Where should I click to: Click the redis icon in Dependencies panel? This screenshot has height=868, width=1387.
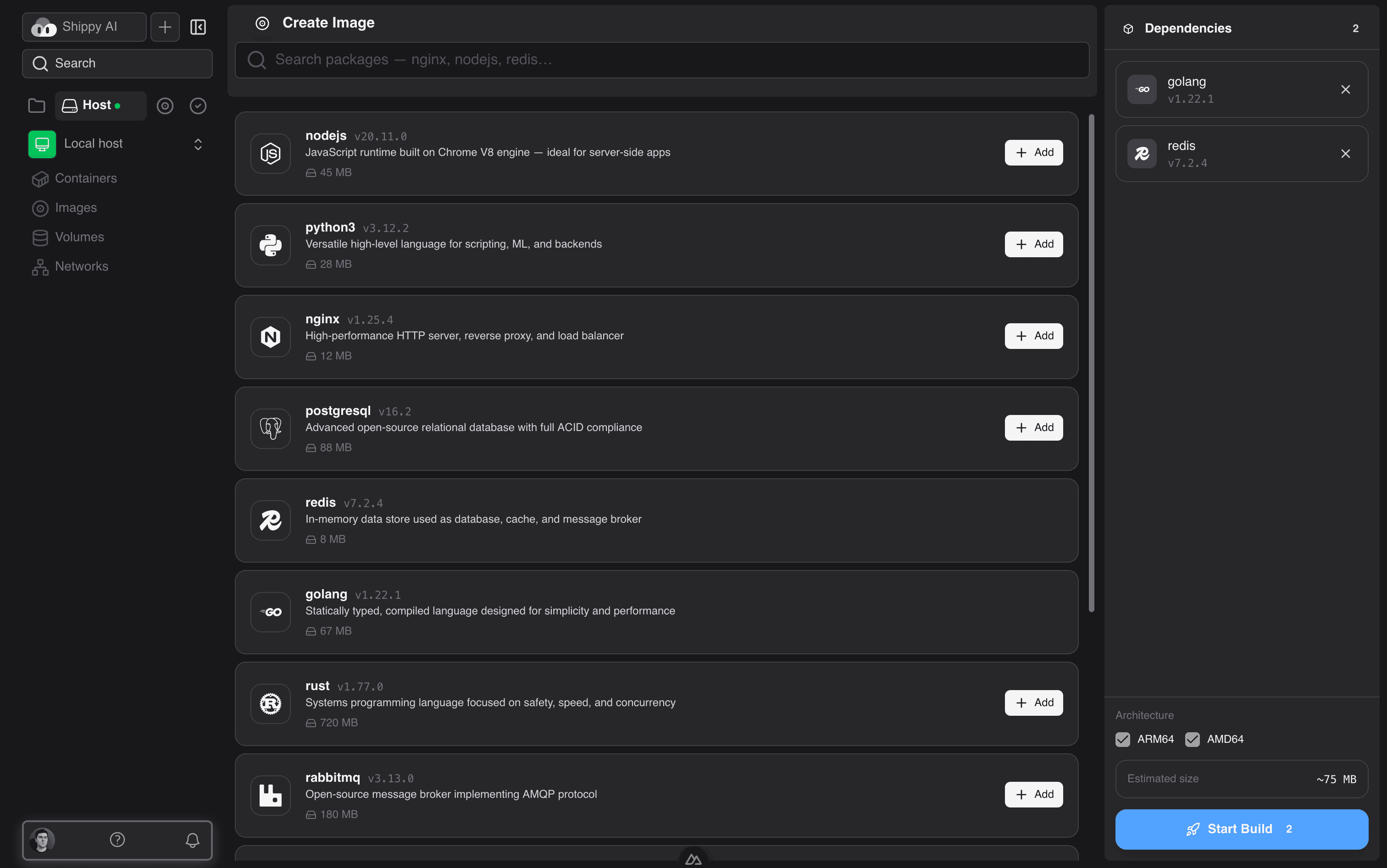click(x=1142, y=154)
